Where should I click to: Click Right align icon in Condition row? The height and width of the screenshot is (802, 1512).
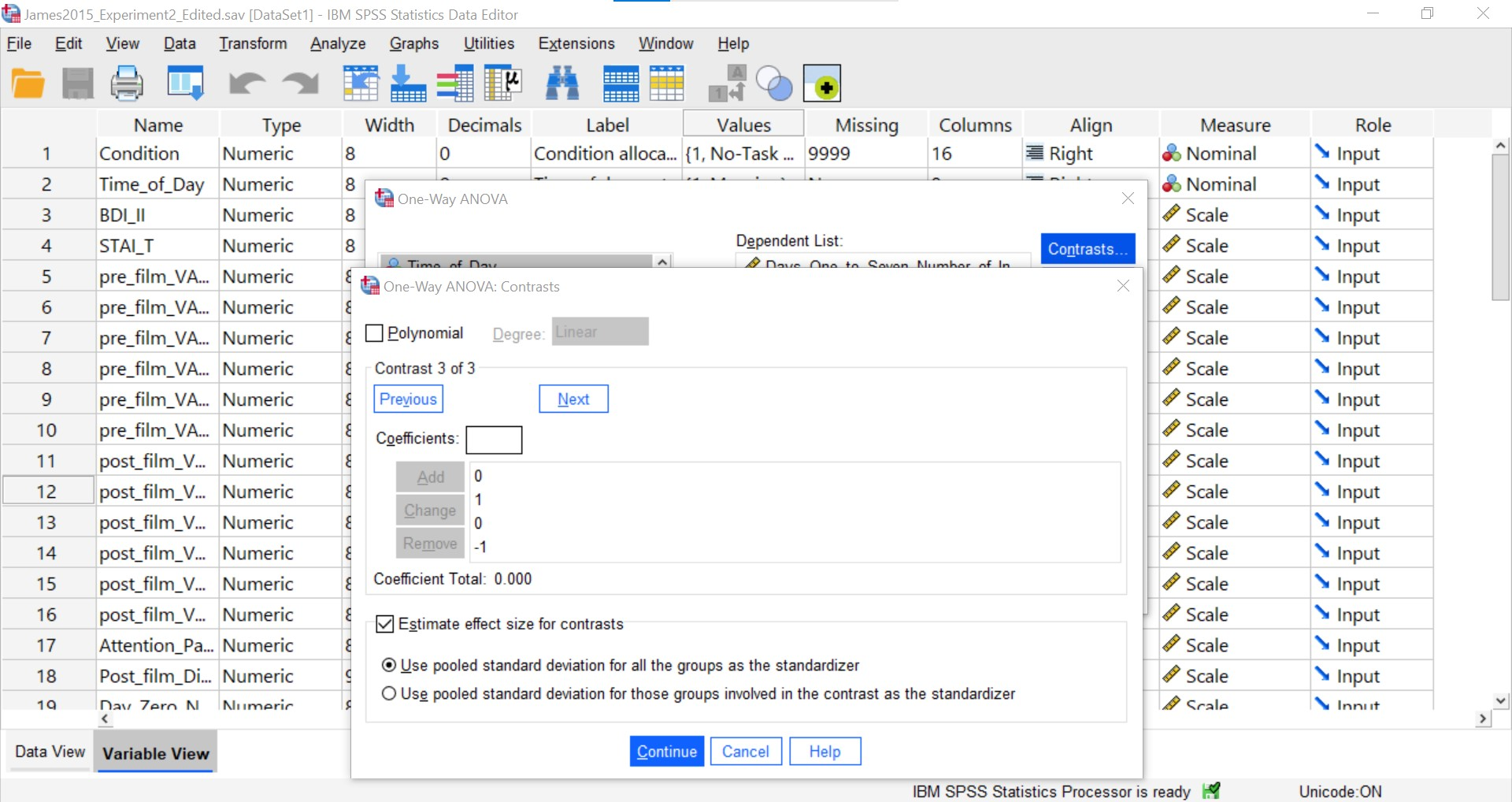pyautogui.click(x=1035, y=153)
